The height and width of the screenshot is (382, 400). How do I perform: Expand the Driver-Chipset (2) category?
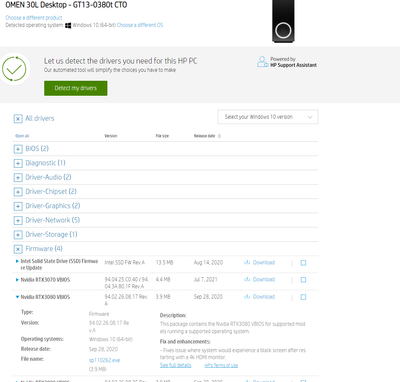coord(18,192)
